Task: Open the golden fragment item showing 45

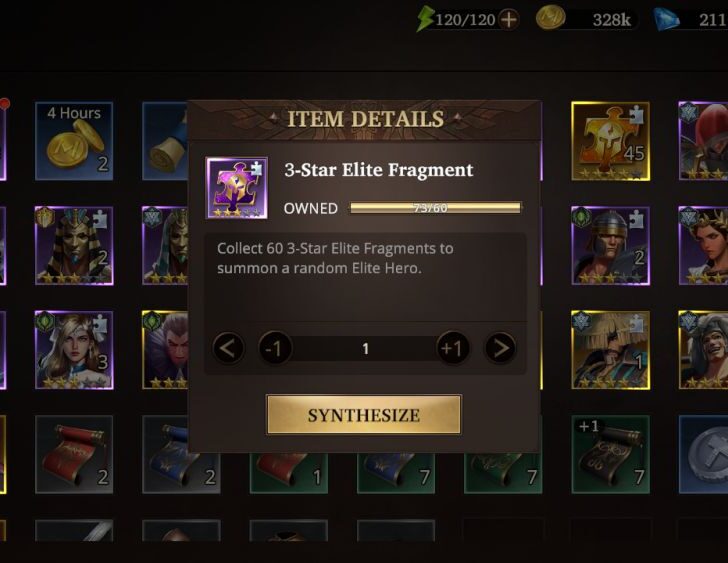Action: 611,141
